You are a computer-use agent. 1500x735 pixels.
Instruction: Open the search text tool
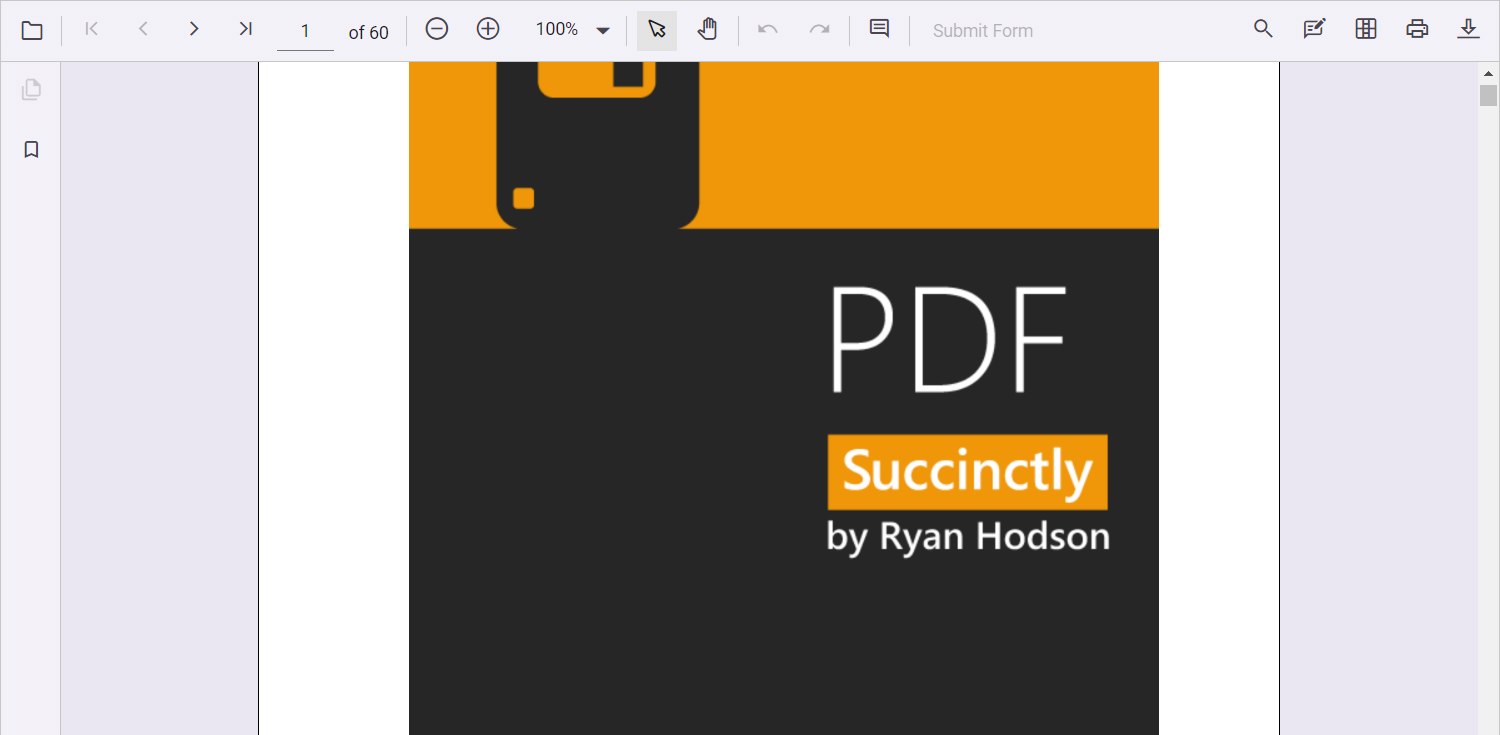click(x=1263, y=30)
